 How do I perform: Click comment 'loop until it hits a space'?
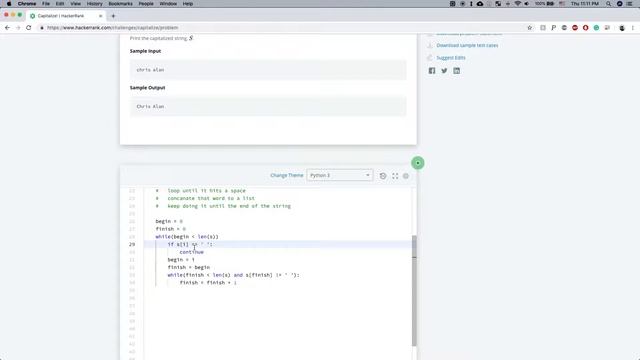tap(207, 191)
